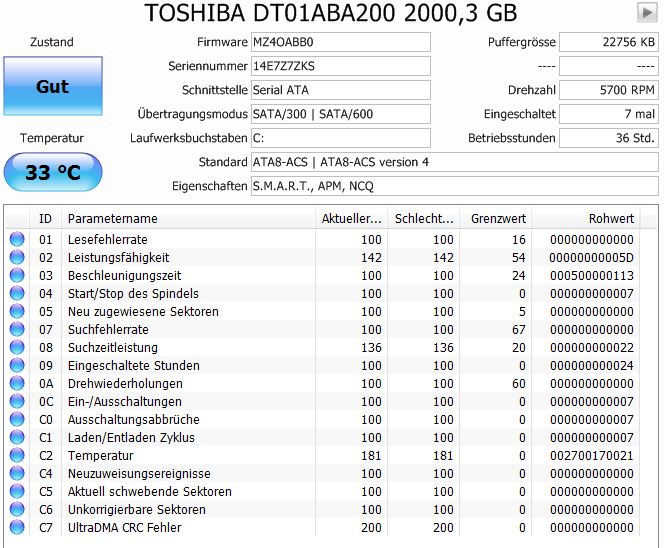Click the Aktueller... column header
The image size is (664, 548).
click(351, 219)
